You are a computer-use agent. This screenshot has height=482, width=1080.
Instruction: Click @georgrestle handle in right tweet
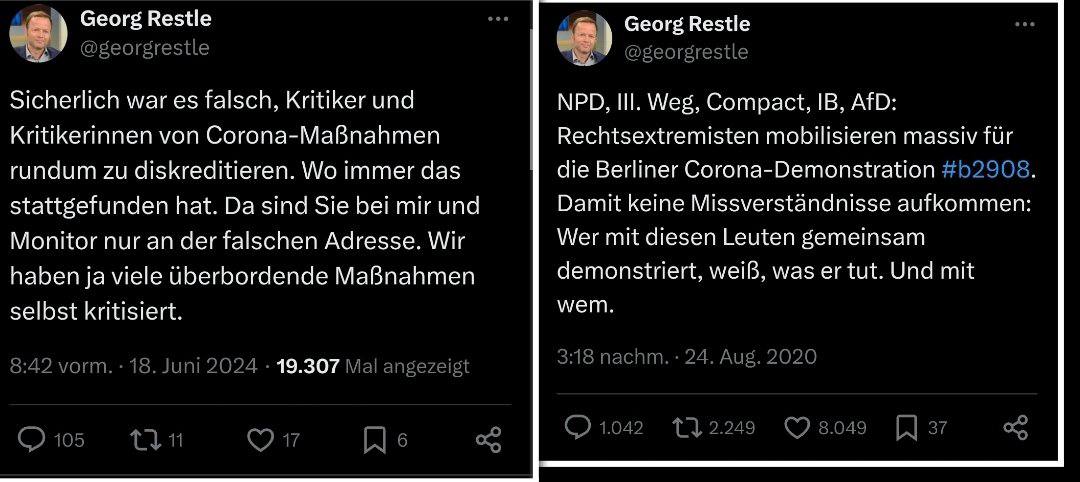coord(685,52)
